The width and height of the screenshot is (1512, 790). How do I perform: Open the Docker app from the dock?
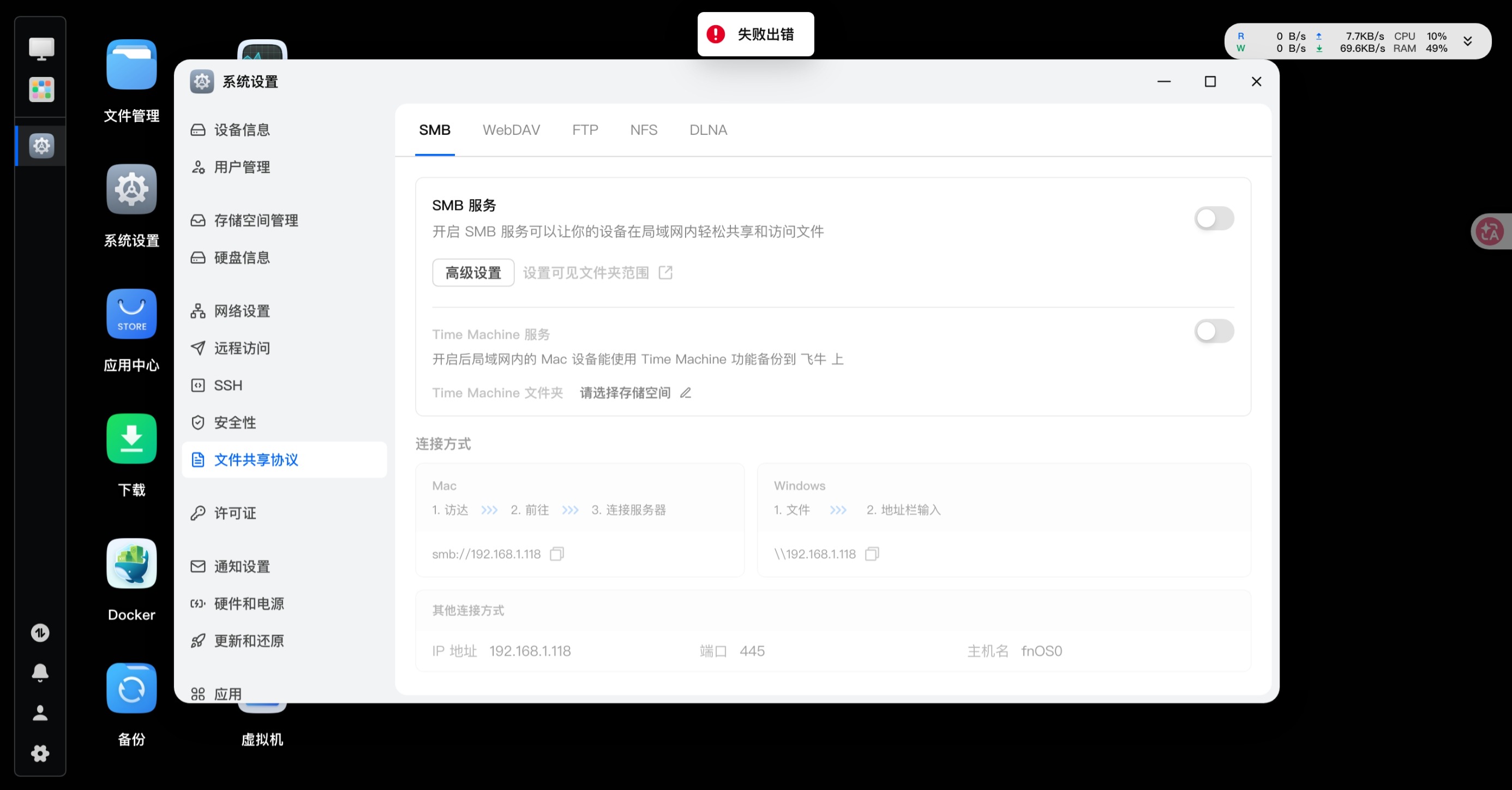[x=131, y=564]
